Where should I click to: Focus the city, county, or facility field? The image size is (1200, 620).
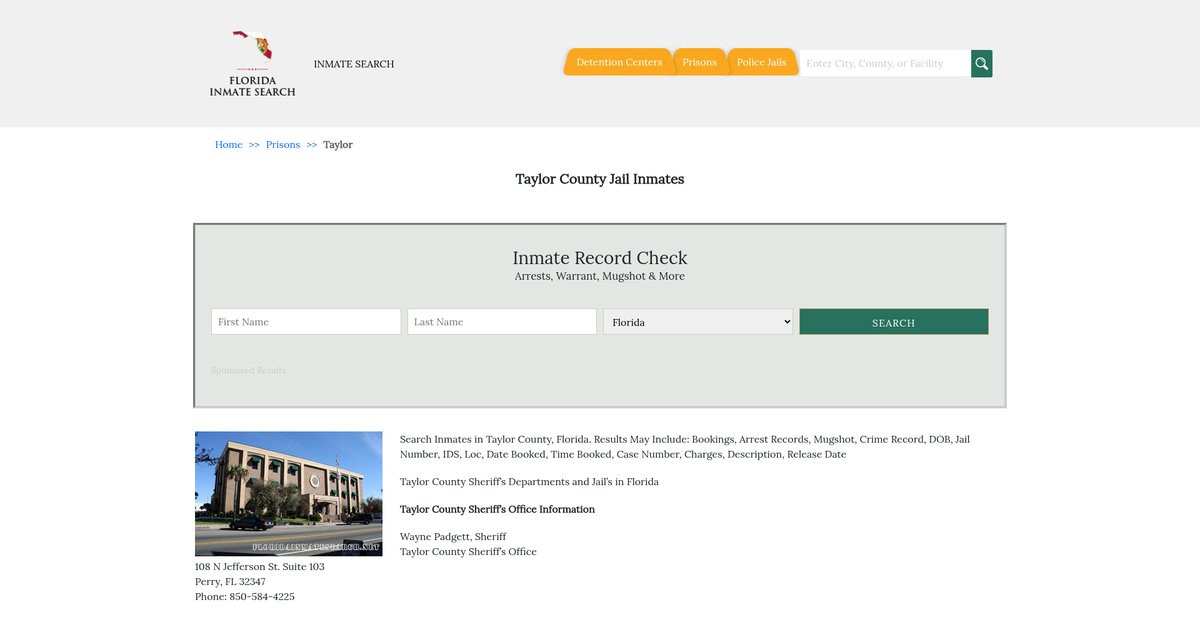(885, 63)
